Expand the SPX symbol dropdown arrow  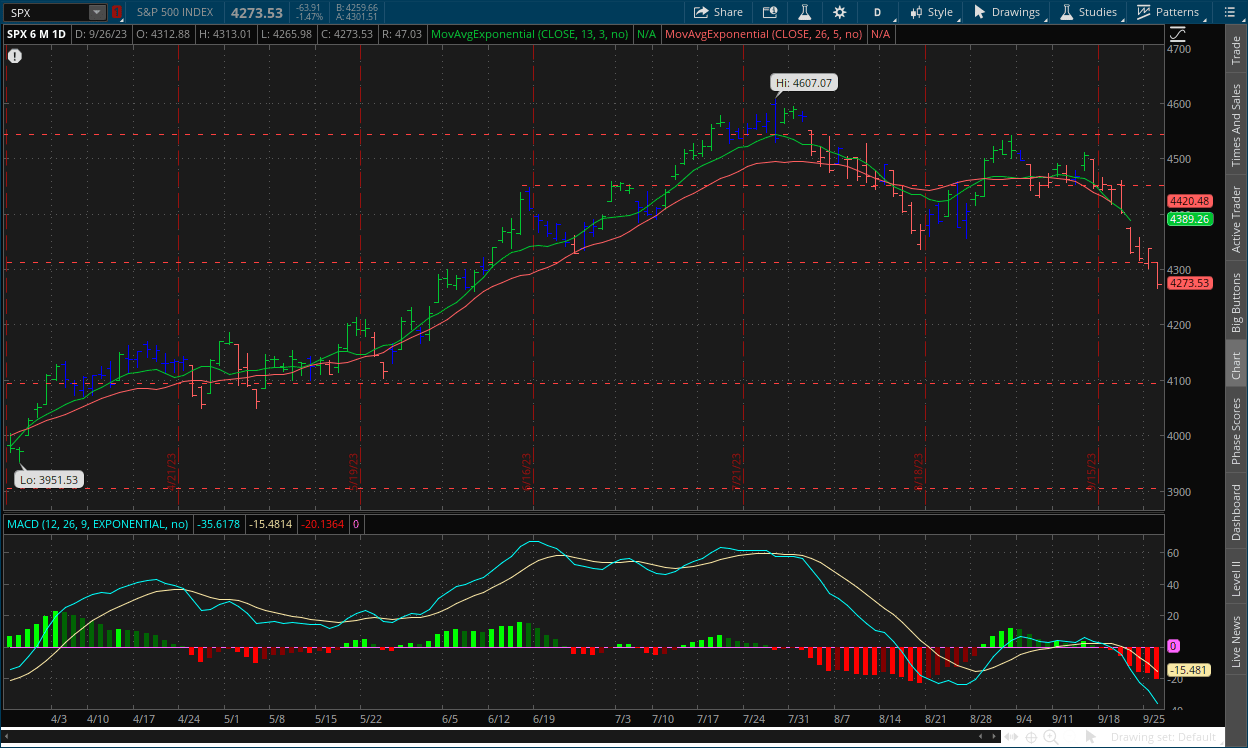point(96,12)
